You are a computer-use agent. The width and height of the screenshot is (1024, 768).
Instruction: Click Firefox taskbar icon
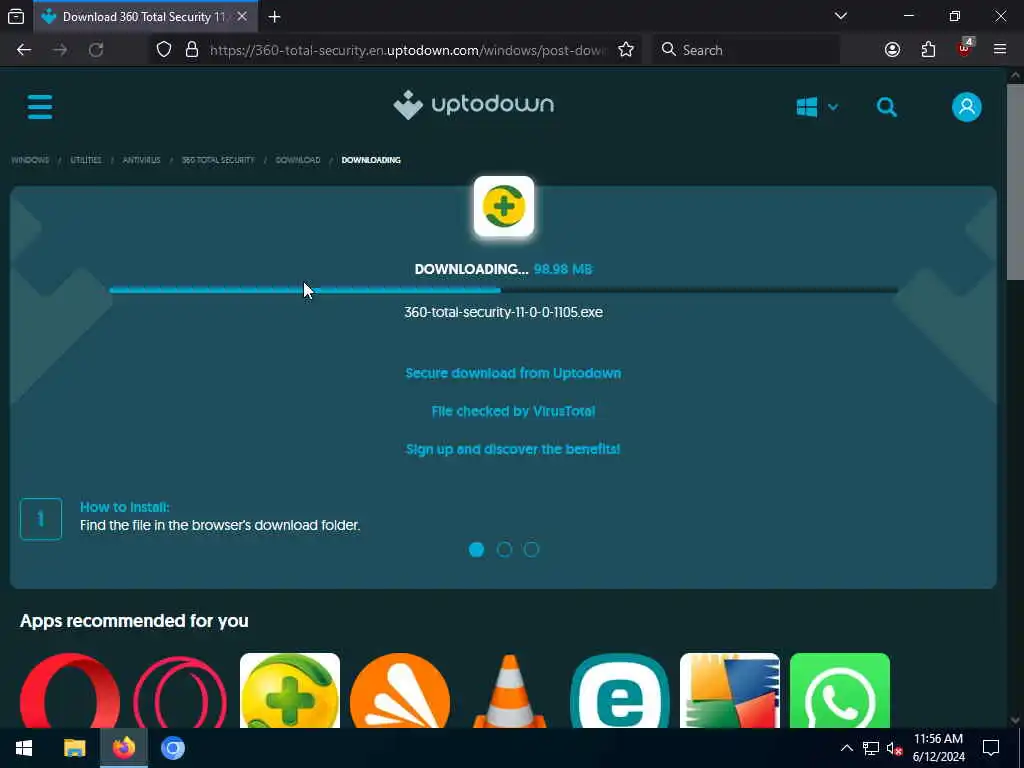pos(123,748)
